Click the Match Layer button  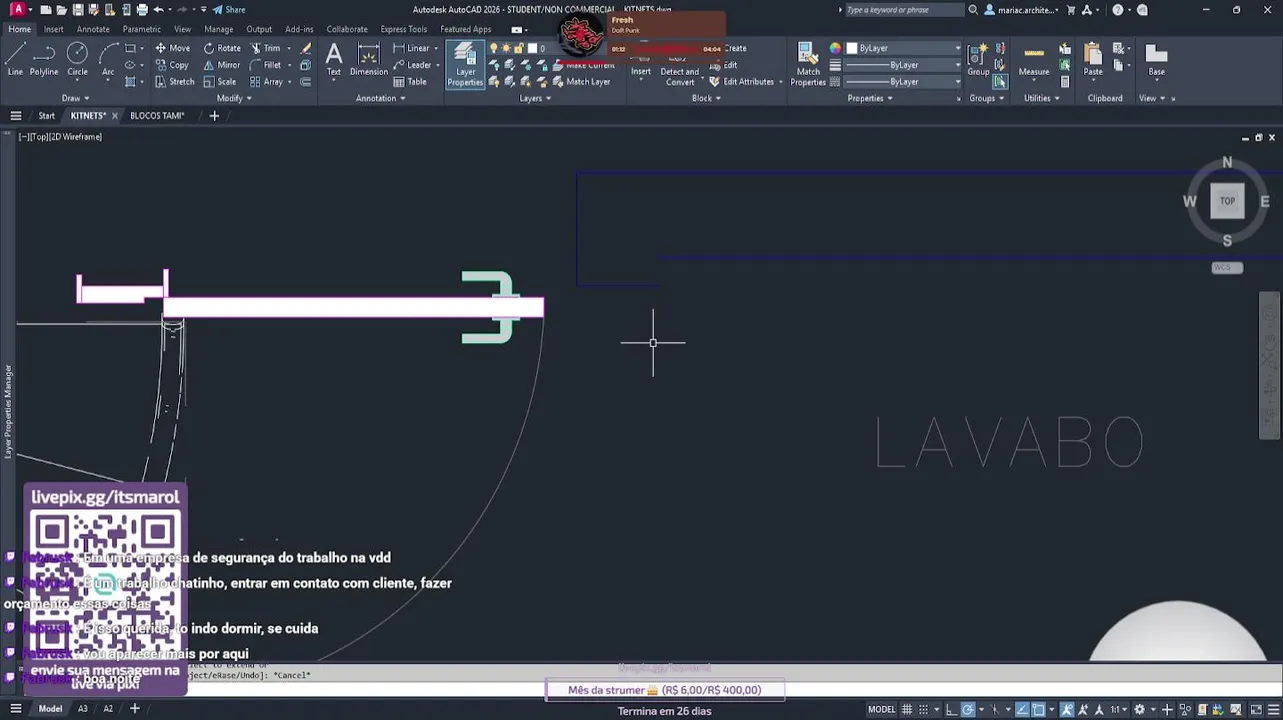click(580, 82)
